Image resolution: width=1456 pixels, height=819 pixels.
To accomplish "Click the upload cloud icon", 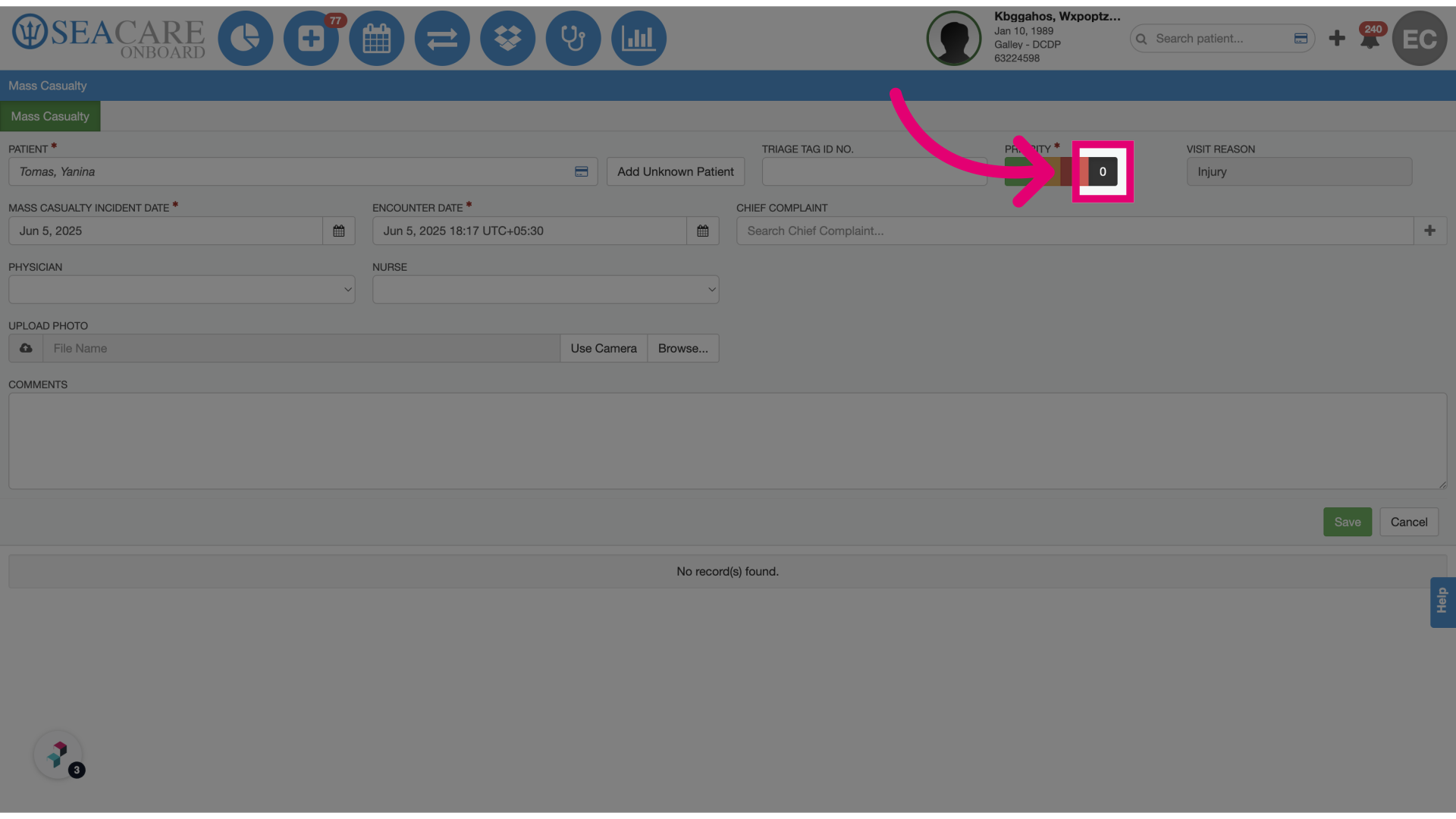I will coord(26,348).
